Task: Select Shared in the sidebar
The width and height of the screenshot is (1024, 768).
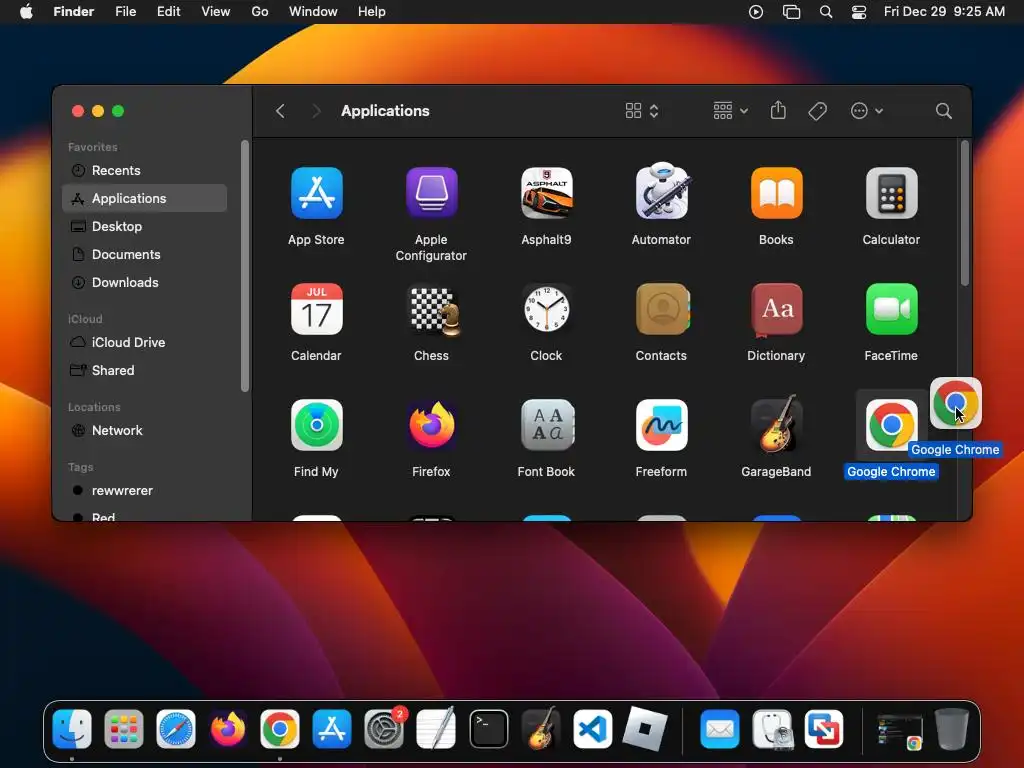Action: (144, 370)
